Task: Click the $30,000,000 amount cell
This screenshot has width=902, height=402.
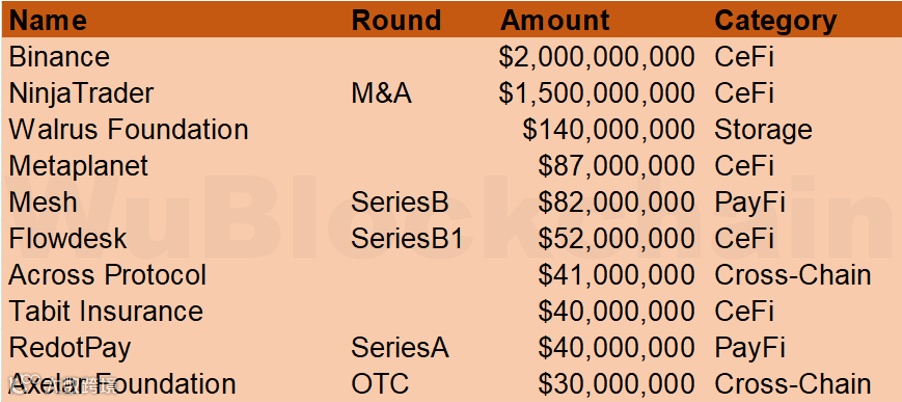Action: click(617, 384)
